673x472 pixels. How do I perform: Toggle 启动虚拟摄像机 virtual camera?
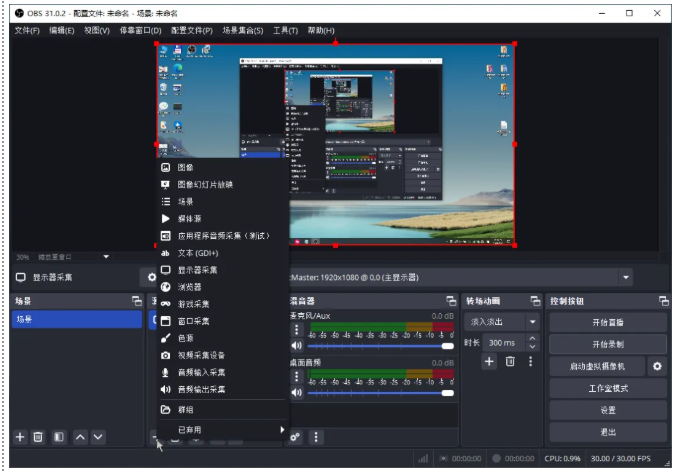tap(597, 366)
